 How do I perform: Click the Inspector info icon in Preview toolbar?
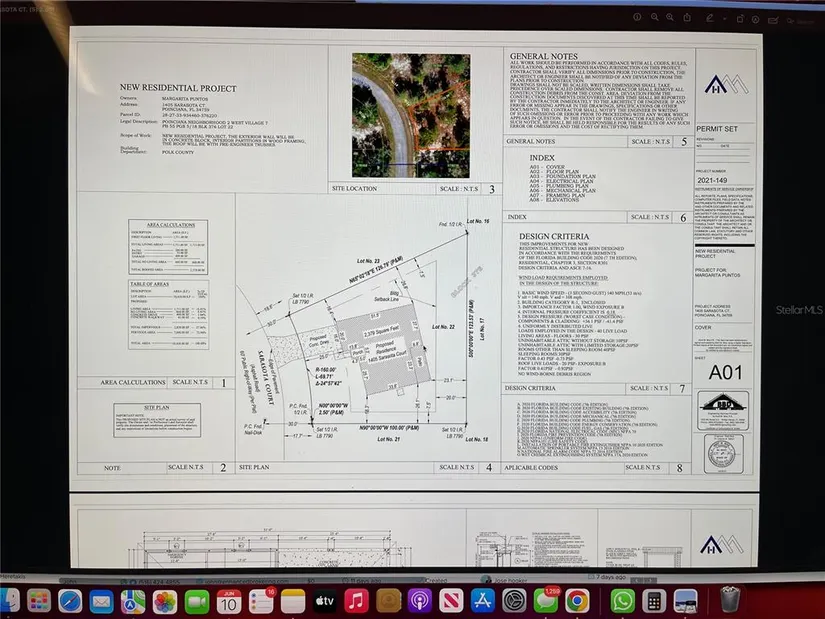[637, 17]
